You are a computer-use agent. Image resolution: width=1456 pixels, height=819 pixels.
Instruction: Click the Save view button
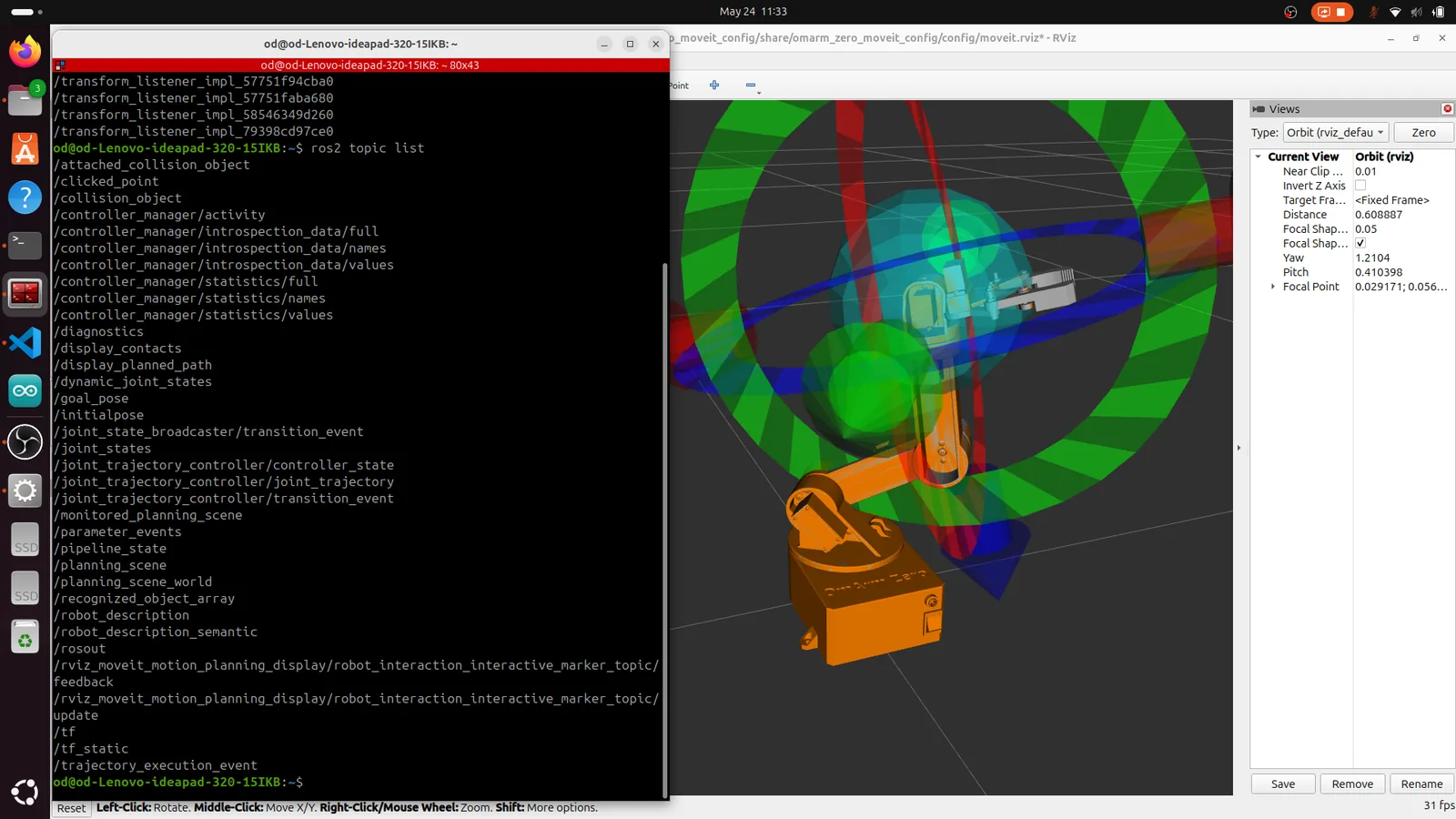(1283, 784)
